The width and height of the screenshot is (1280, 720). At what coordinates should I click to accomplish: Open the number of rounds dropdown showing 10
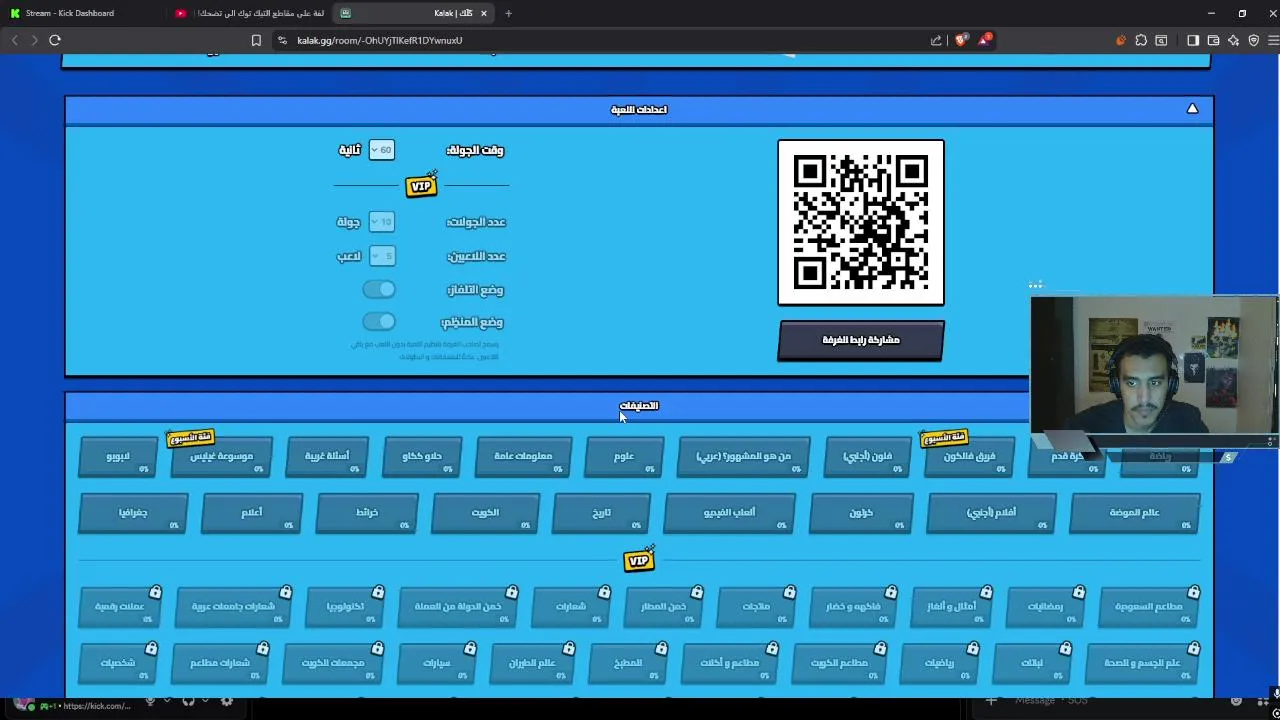click(x=381, y=222)
